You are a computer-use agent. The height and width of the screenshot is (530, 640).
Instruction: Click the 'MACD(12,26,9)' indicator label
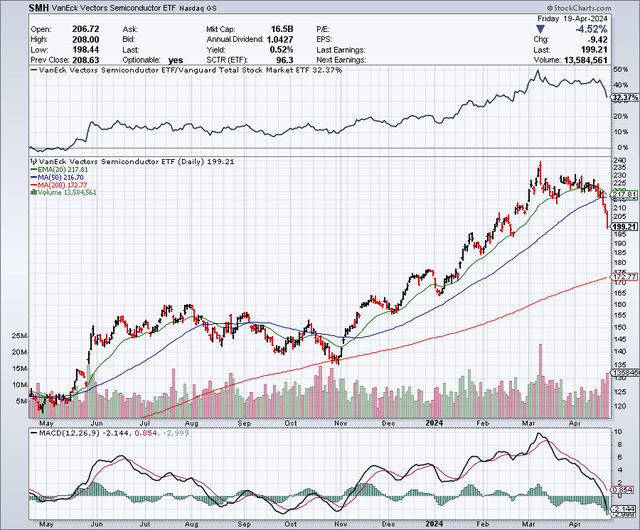pyautogui.click(x=69, y=433)
